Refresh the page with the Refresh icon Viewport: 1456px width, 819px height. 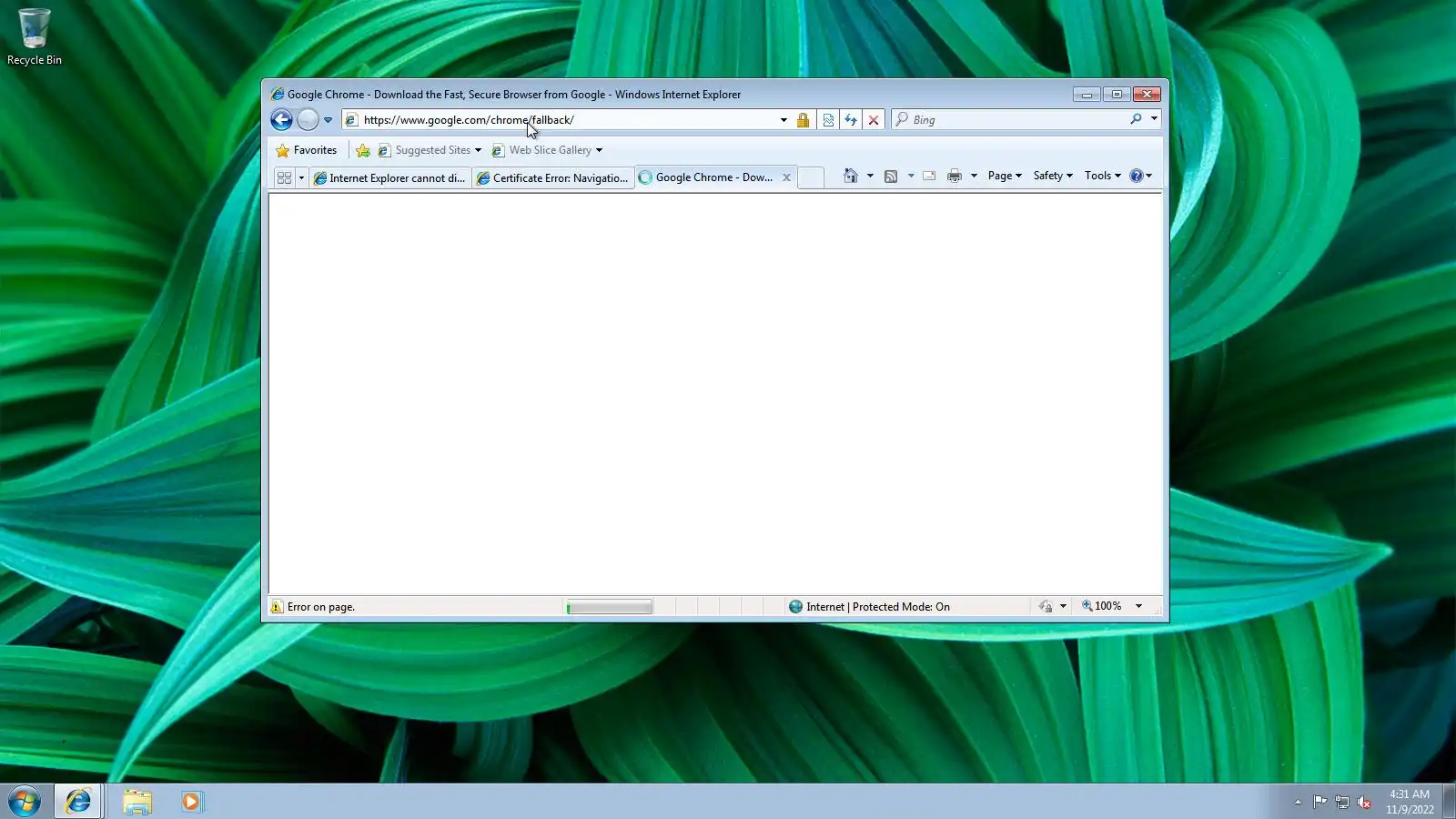pos(851,120)
